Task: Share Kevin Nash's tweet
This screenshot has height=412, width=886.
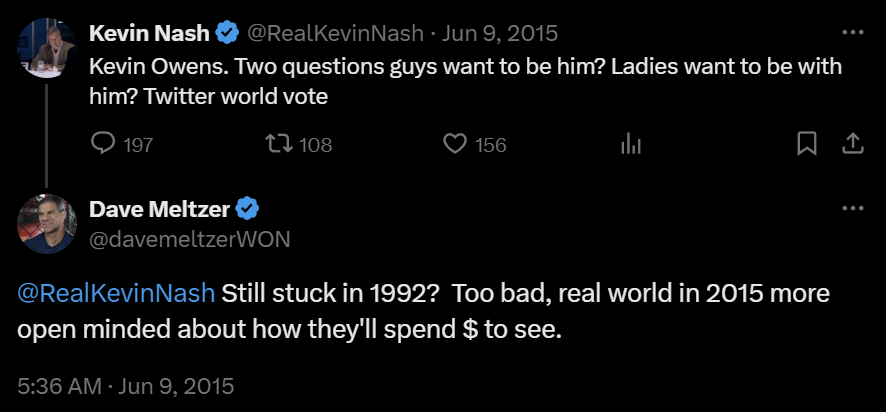Action: [852, 145]
